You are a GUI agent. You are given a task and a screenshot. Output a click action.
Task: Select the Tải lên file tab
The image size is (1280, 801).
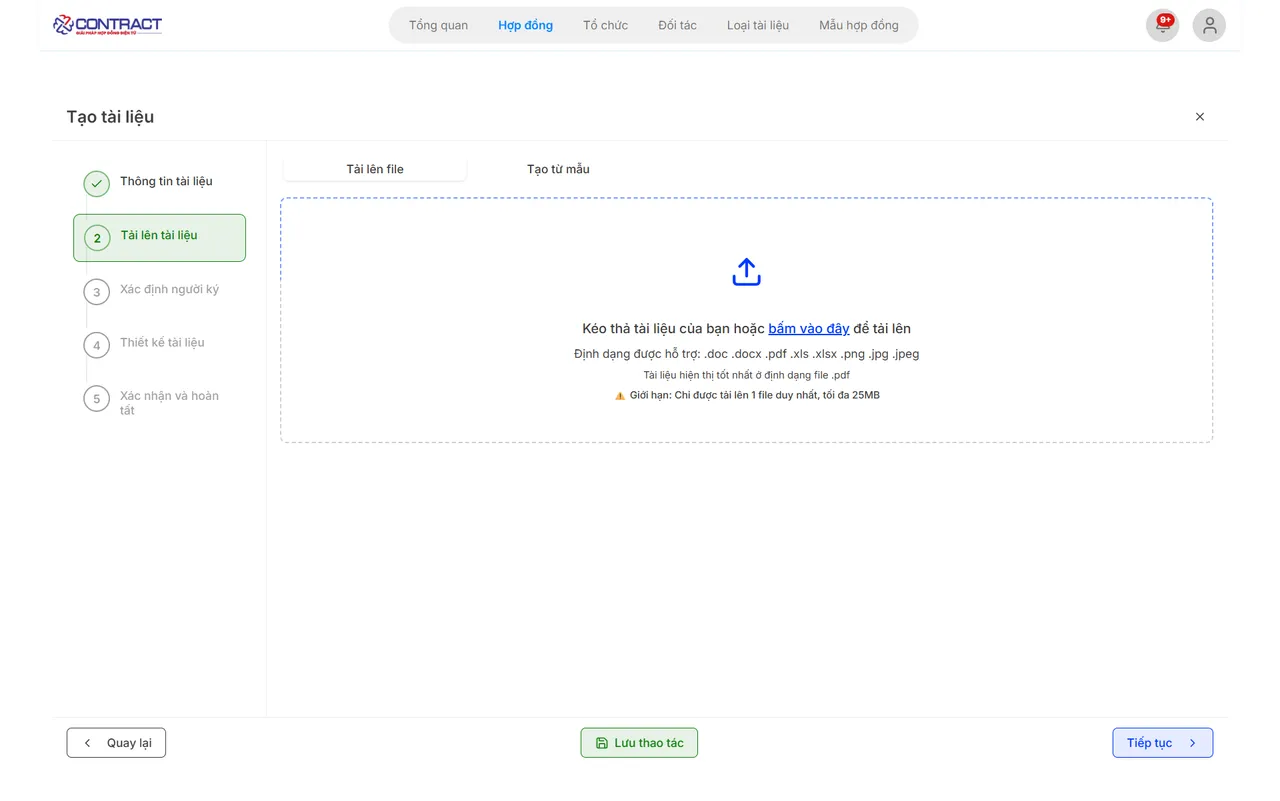375,169
